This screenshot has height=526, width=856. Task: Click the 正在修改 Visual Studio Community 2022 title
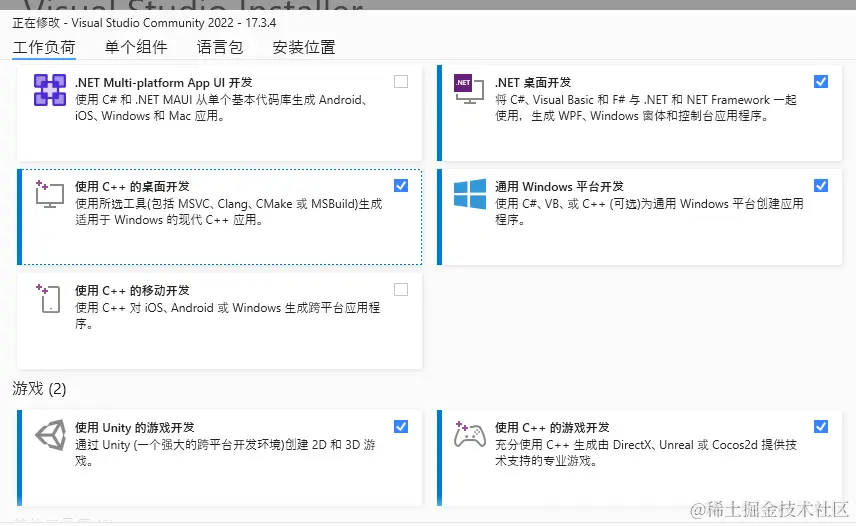pos(144,23)
